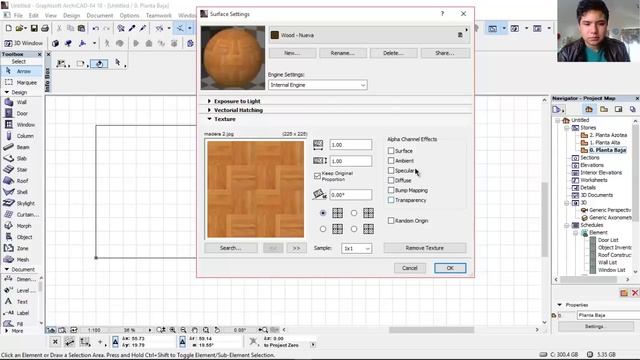The image size is (640, 360).
Task: Select the Mesh tool
Action: [x=21, y=259]
